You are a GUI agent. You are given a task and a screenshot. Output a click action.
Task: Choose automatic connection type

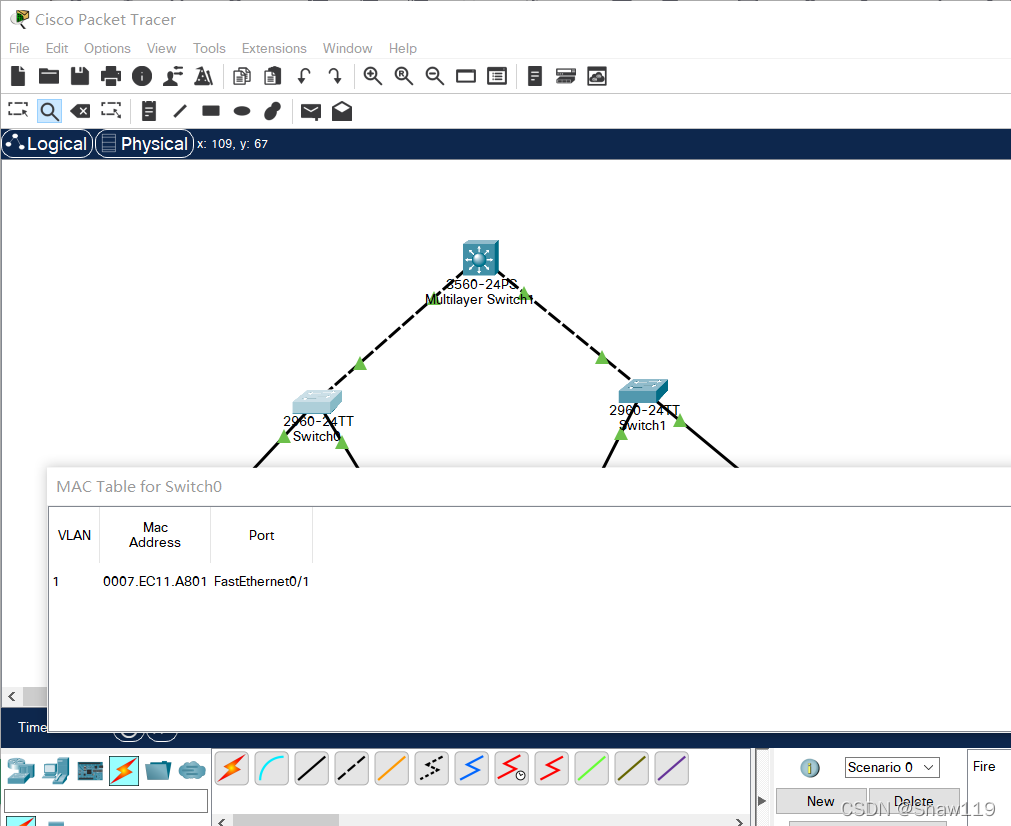(x=231, y=769)
